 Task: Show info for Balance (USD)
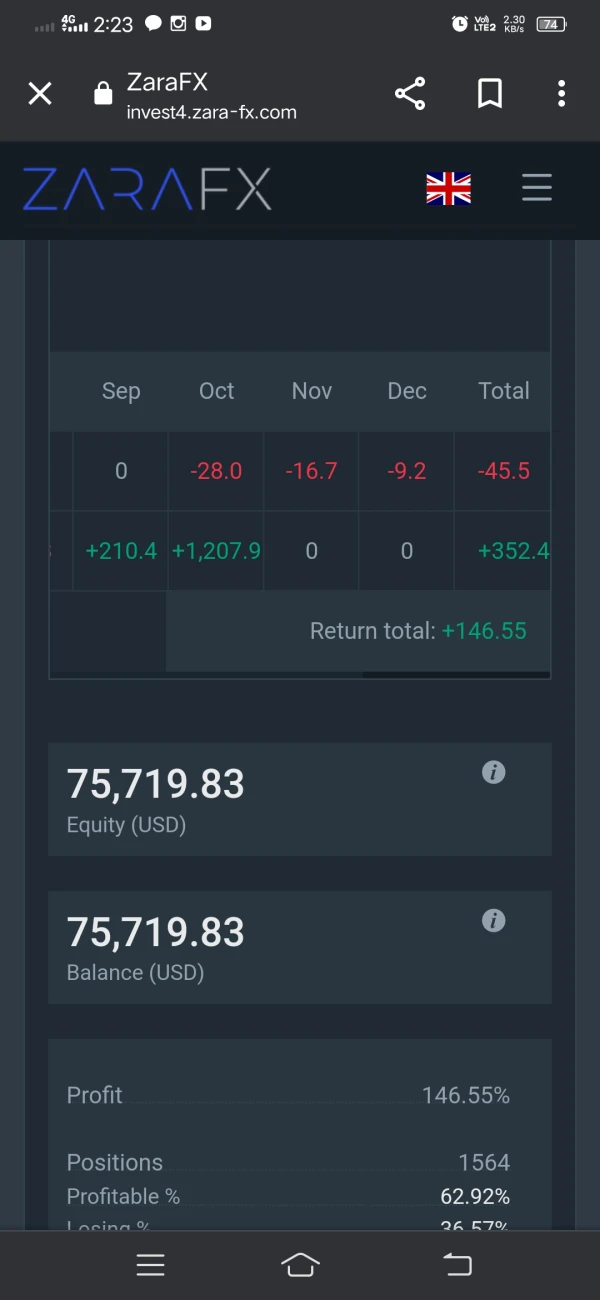coord(493,920)
